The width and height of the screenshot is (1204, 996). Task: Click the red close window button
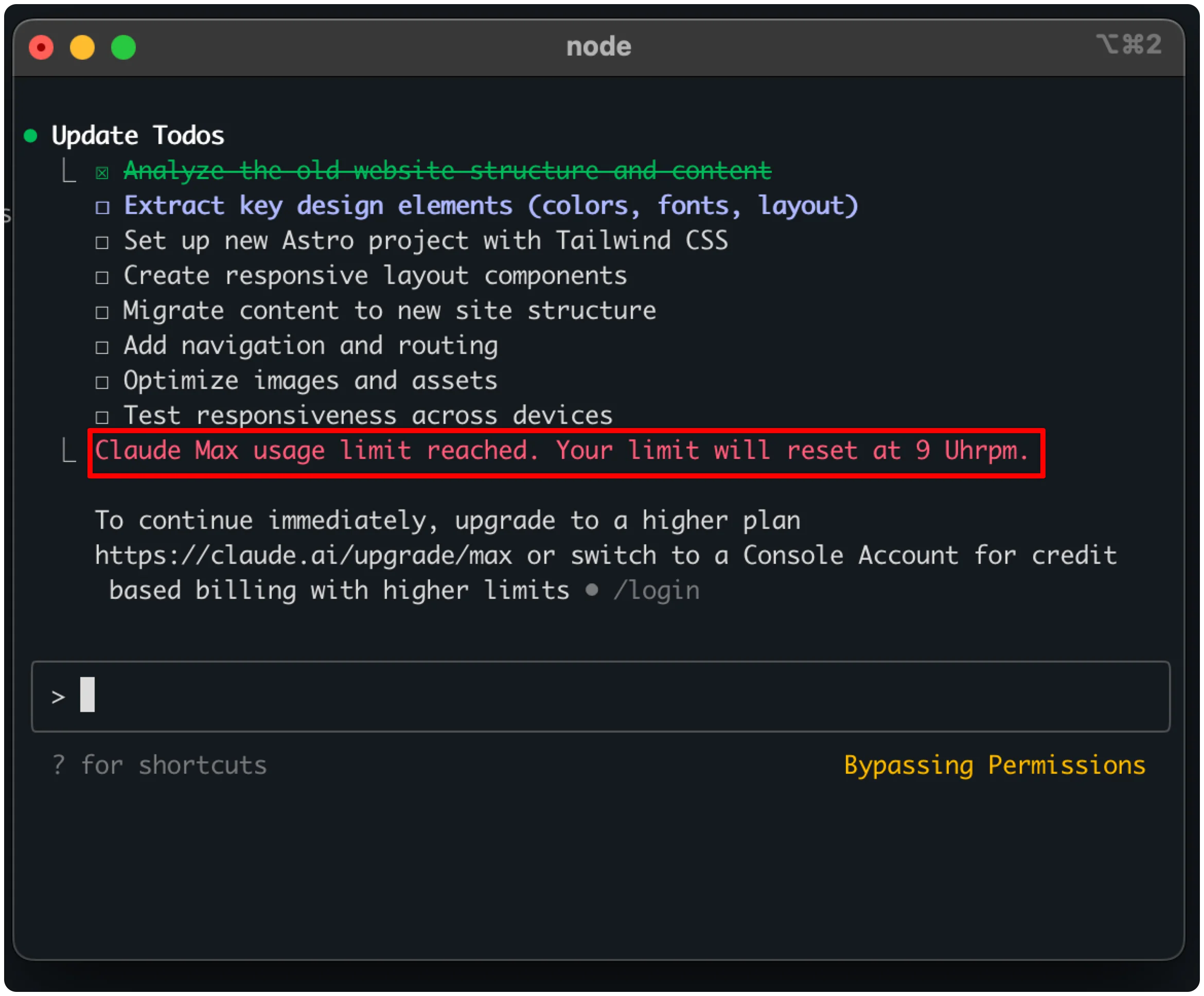point(41,47)
